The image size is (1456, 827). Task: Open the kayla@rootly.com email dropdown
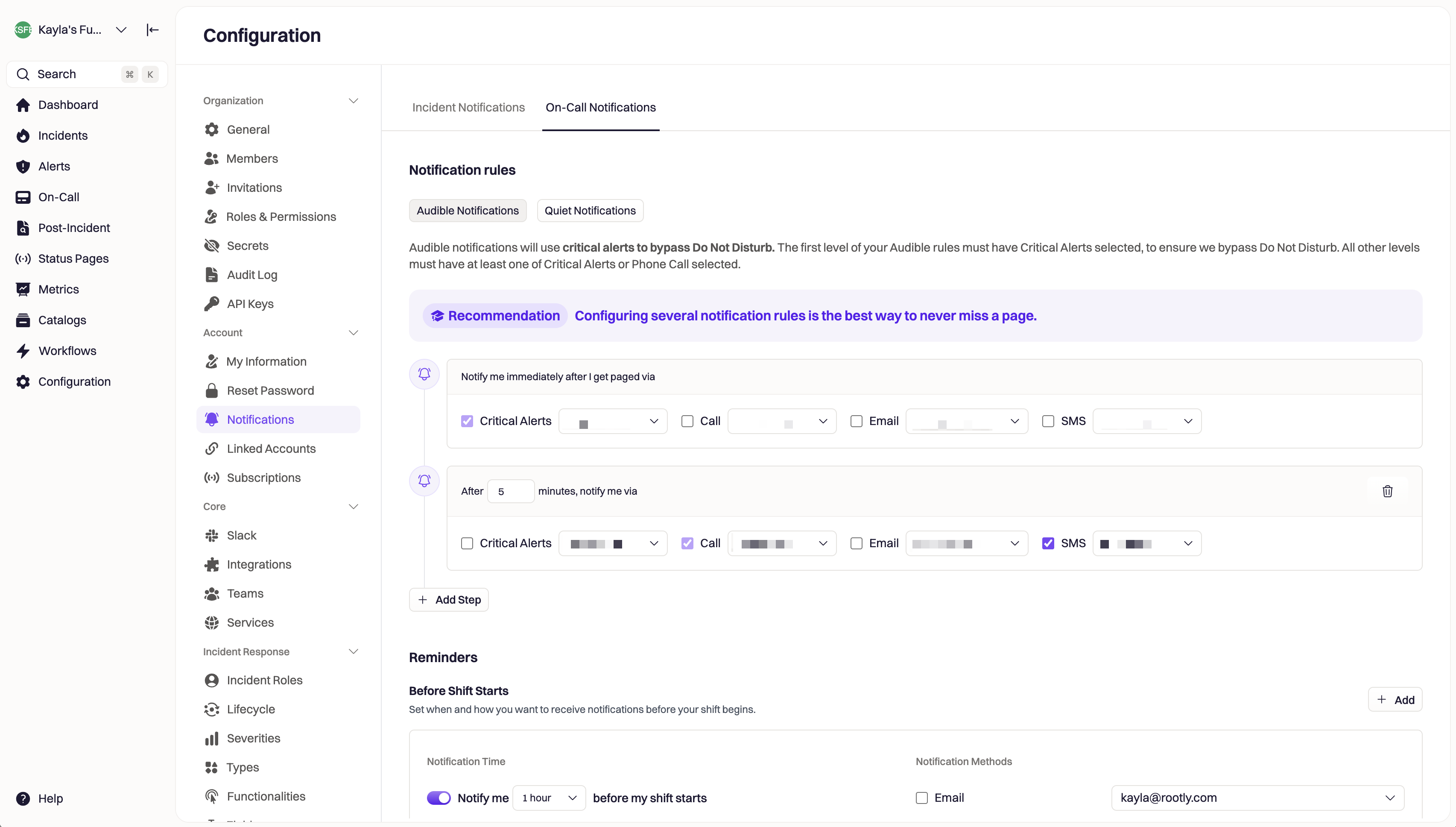[1257, 798]
